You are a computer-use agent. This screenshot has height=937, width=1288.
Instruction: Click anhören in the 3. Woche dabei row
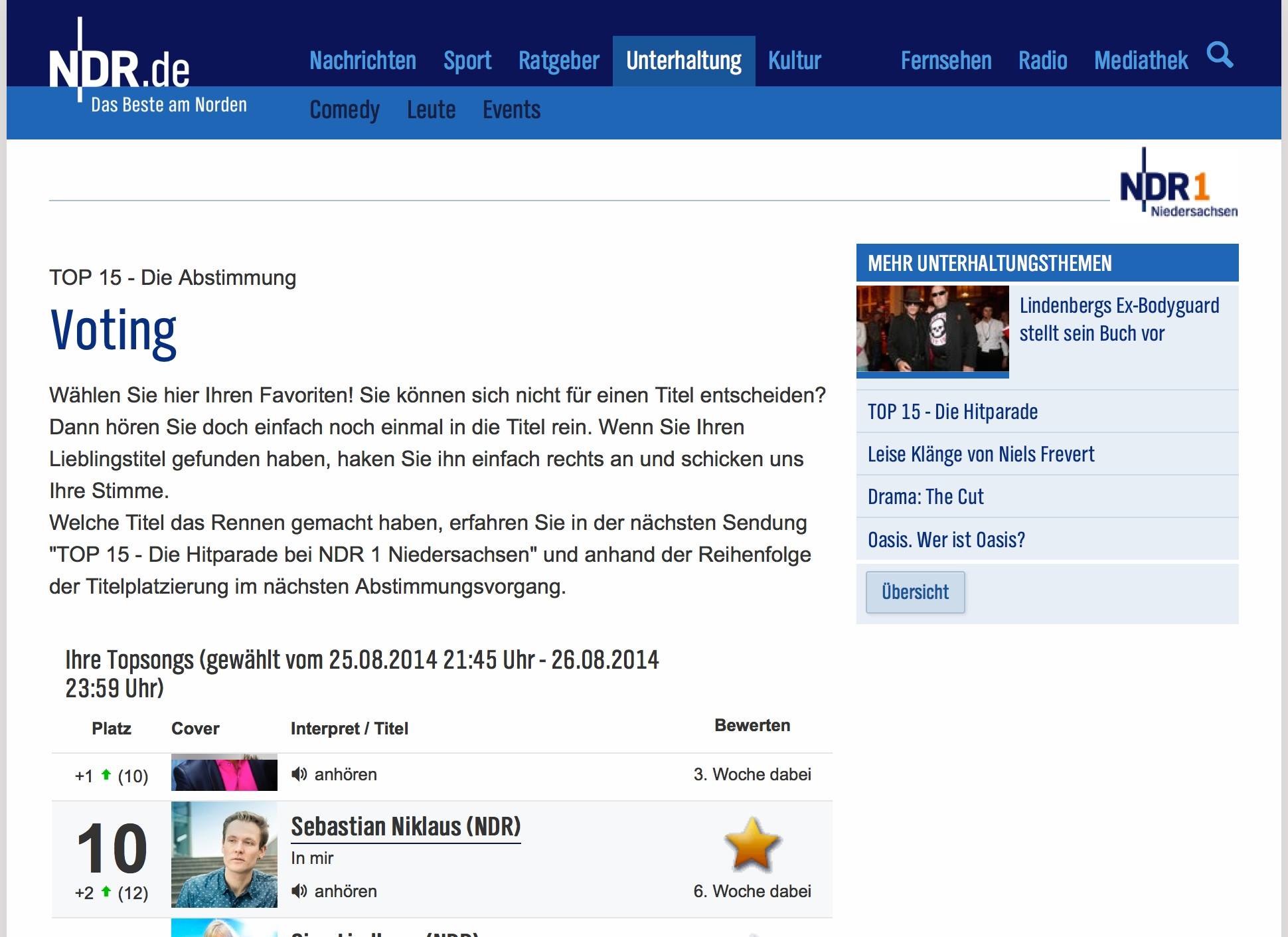345,774
